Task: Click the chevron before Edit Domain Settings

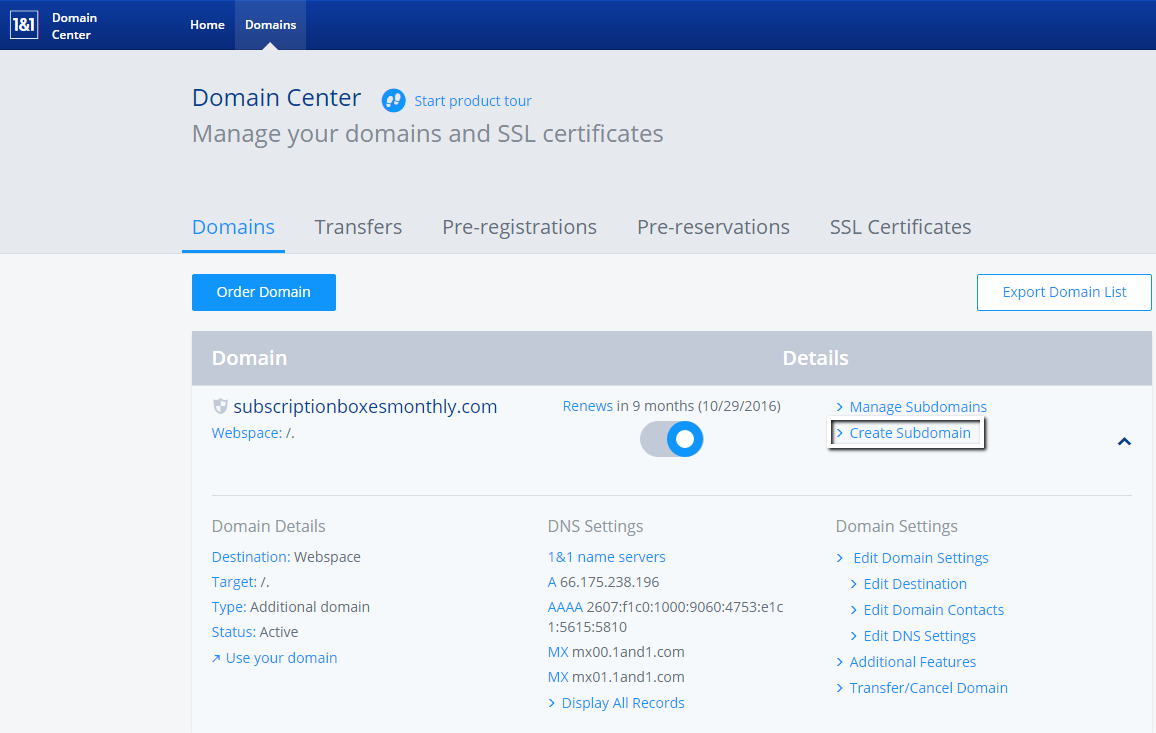Action: pos(840,558)
